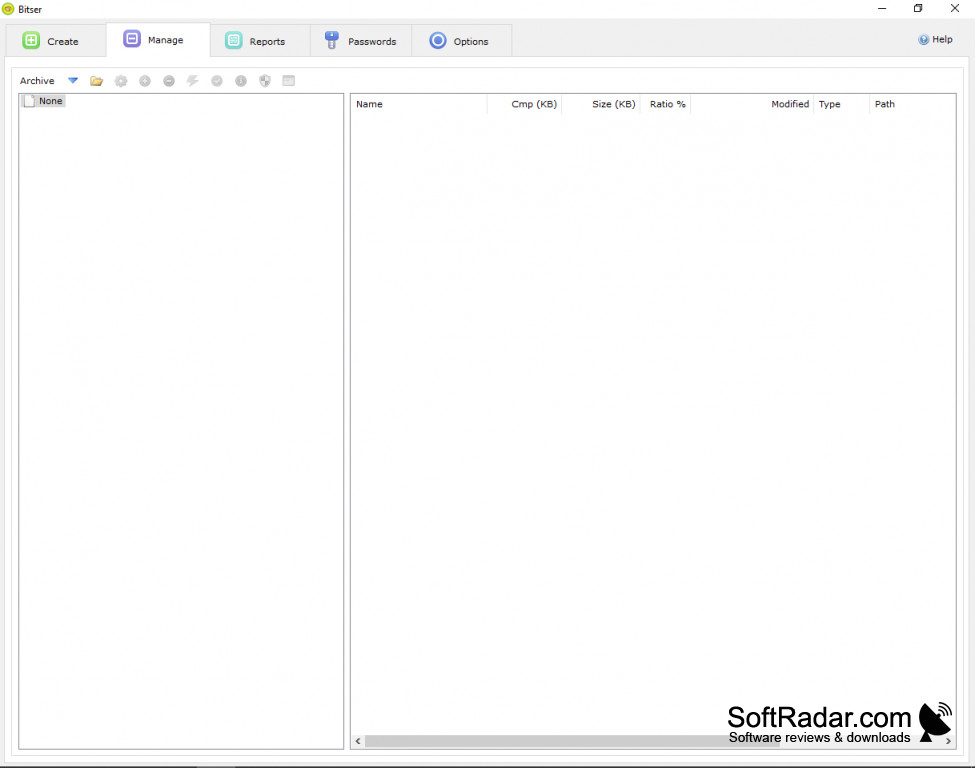The width and height of the screenshot is (975, 768).
Task: Sort by Cmp (KB) column header
Action: click(x=525, y=104)
